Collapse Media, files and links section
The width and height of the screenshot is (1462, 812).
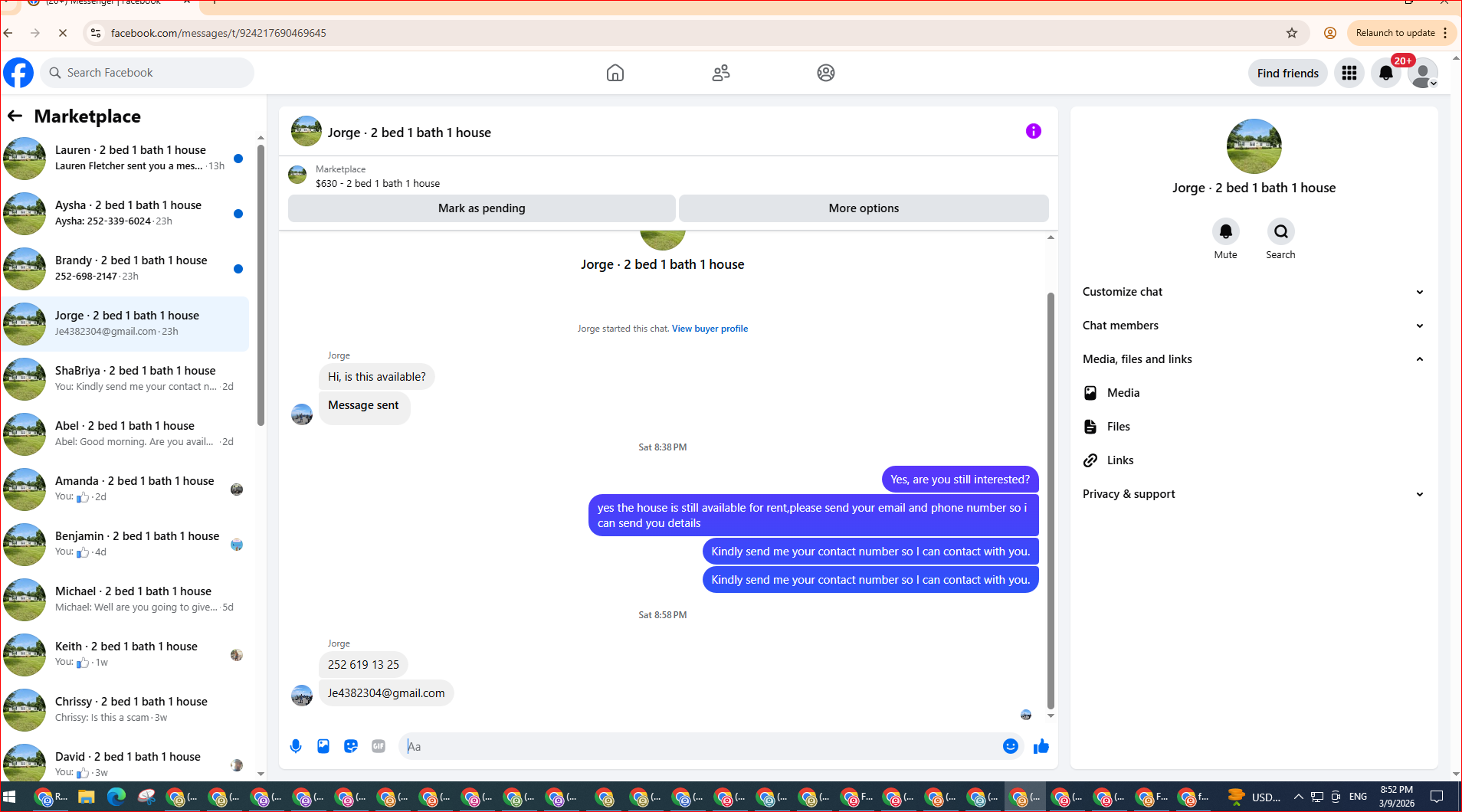pyautogui.click(x=1254, y=359)
